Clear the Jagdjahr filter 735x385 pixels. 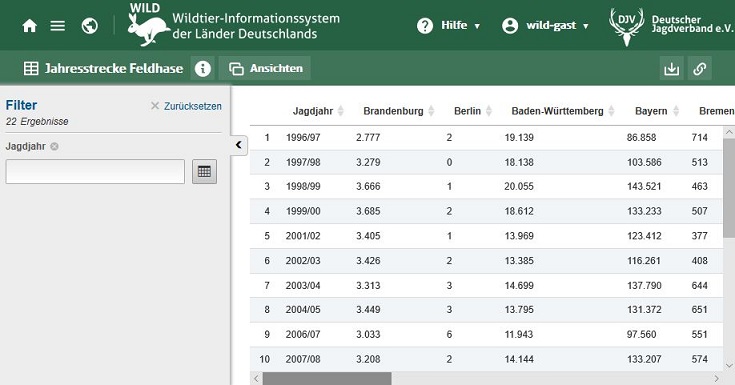click(54, 146)
